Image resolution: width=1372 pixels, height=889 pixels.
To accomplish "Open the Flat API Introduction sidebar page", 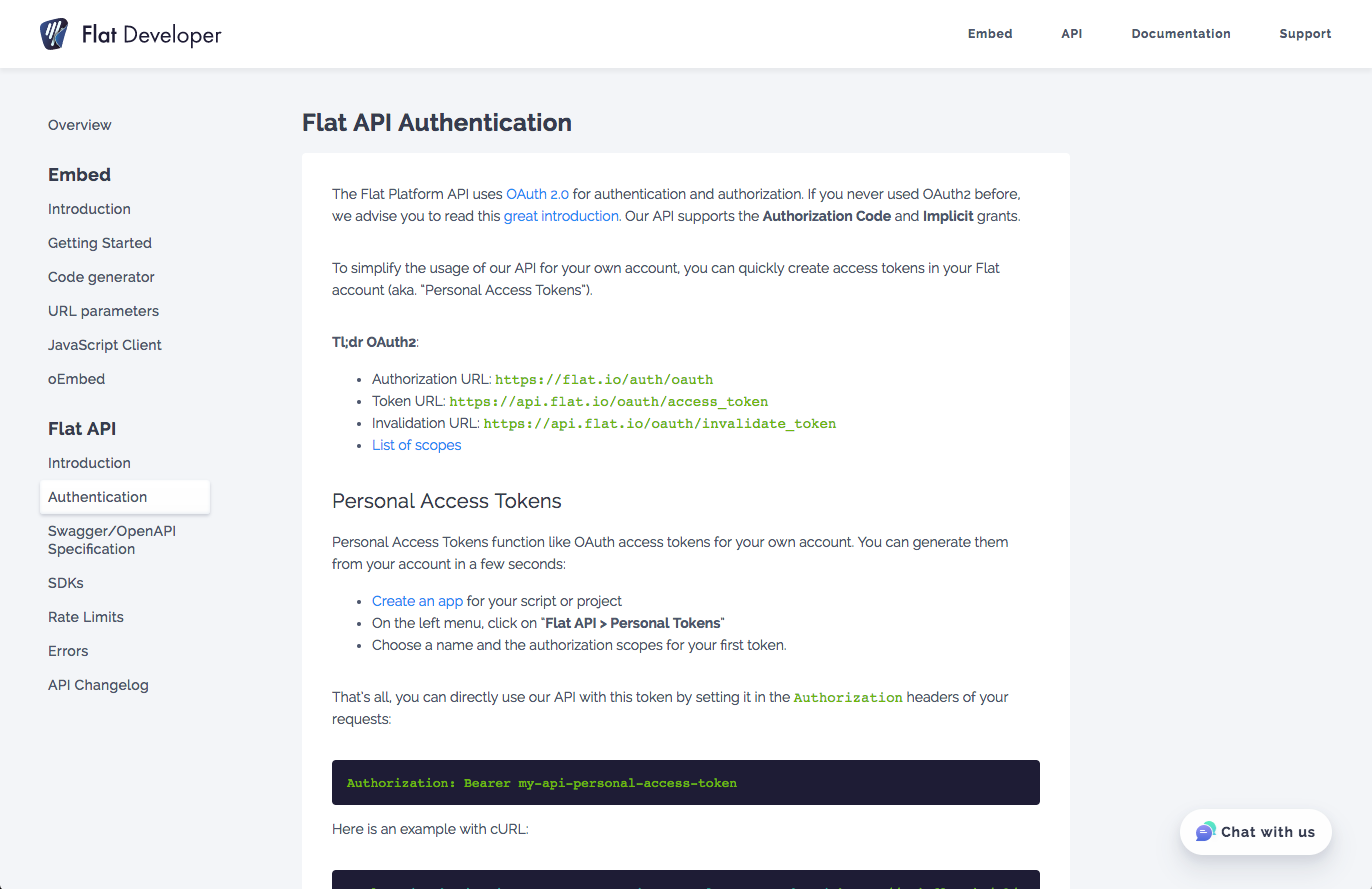I will (89, 463).
